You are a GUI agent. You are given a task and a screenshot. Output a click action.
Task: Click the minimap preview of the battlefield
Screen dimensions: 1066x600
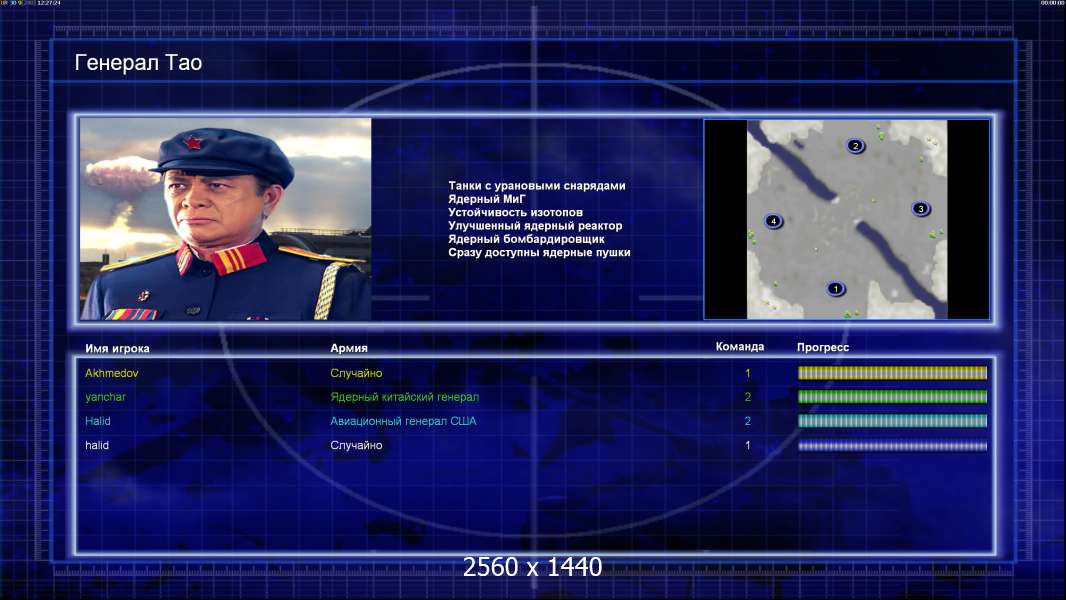pyautogui.click(x=846, y=219)
